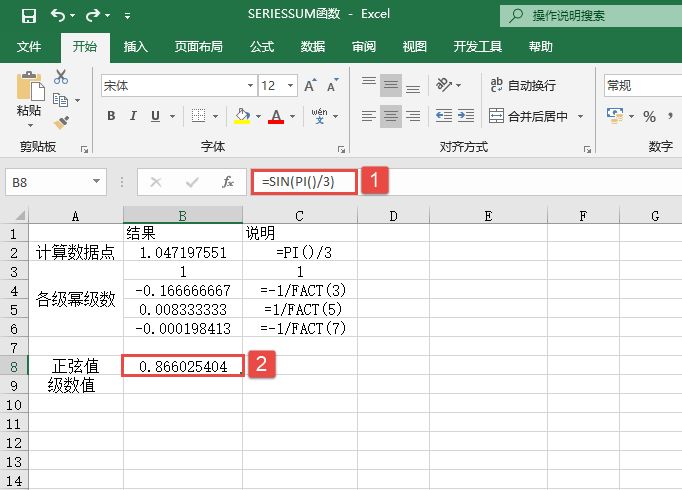682x490 pixels.
Task: Click the Save icon in quick access toolbar
Action: 29,16
